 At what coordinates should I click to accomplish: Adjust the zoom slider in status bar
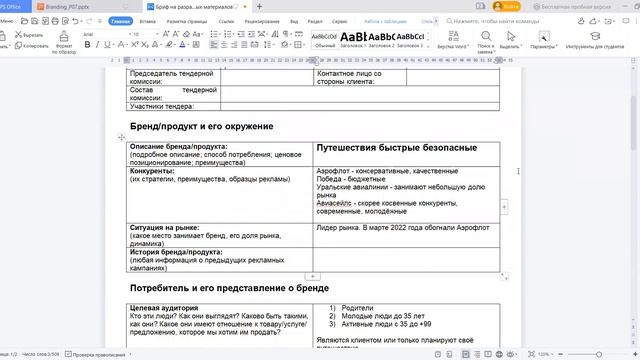click(599, 354)
